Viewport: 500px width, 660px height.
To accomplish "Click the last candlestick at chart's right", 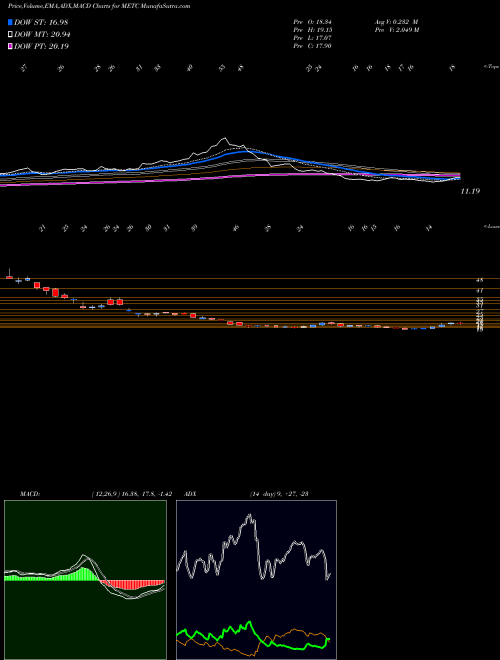I will point(461,323).
